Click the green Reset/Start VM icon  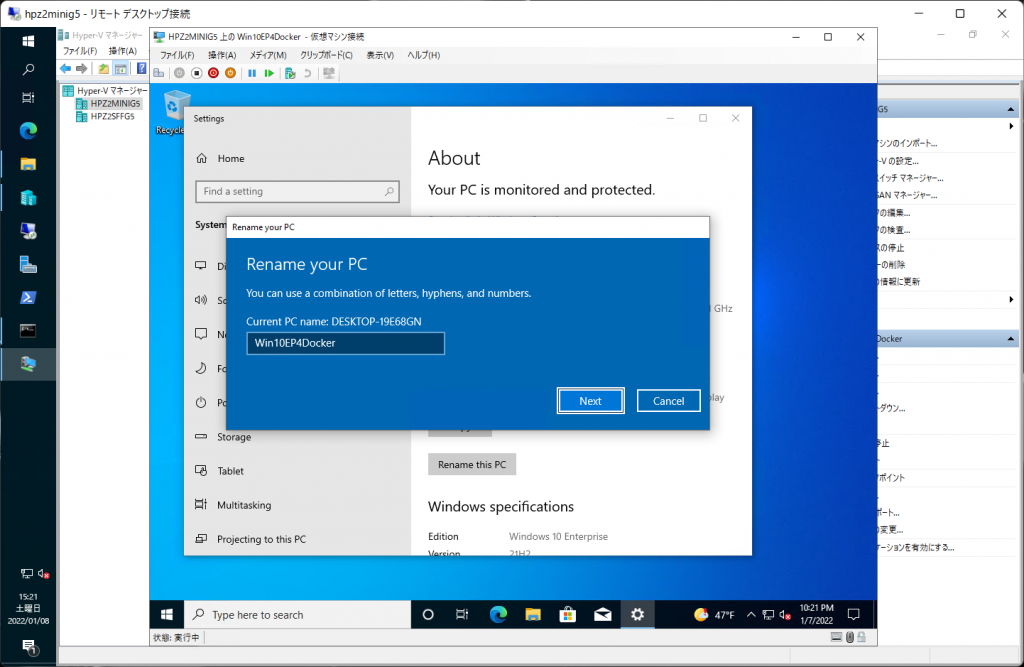[269, 73]
